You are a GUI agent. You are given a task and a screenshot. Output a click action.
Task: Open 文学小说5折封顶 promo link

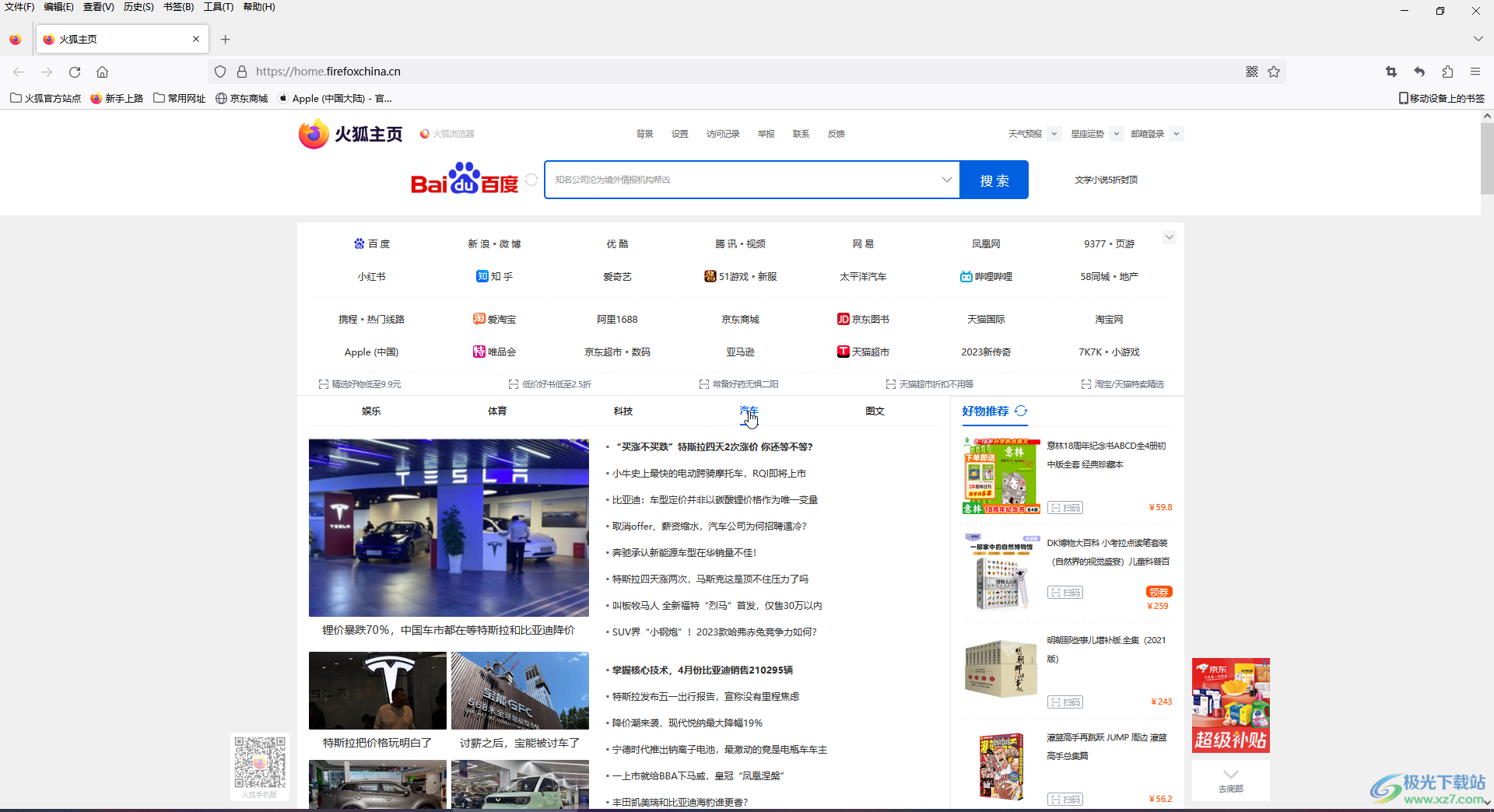coord(1106,180)
